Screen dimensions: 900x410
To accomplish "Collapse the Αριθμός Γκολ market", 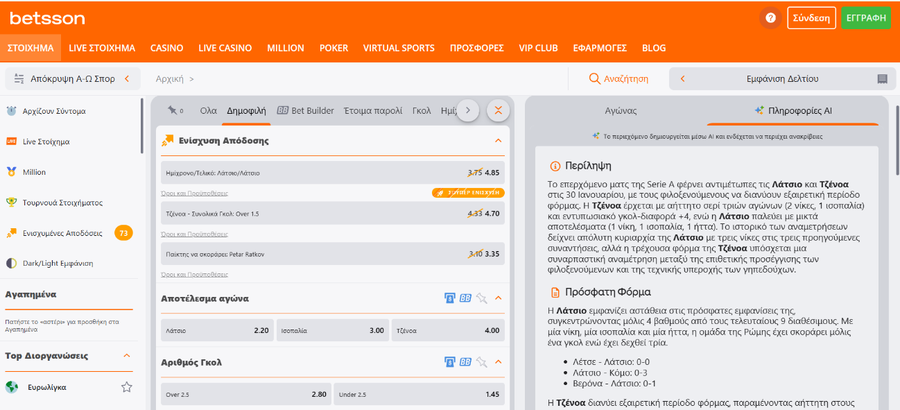I will (x=498, y=362).
